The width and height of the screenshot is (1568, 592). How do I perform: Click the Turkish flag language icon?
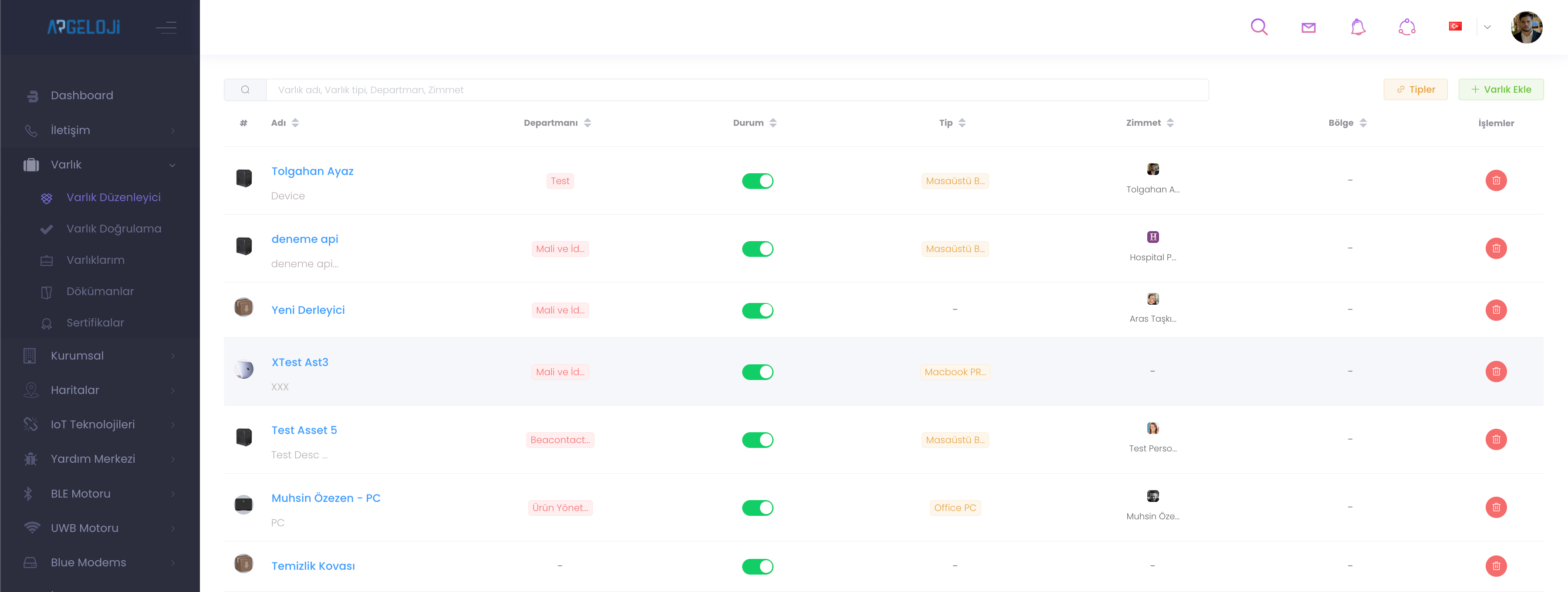[x=1455, y=26]
